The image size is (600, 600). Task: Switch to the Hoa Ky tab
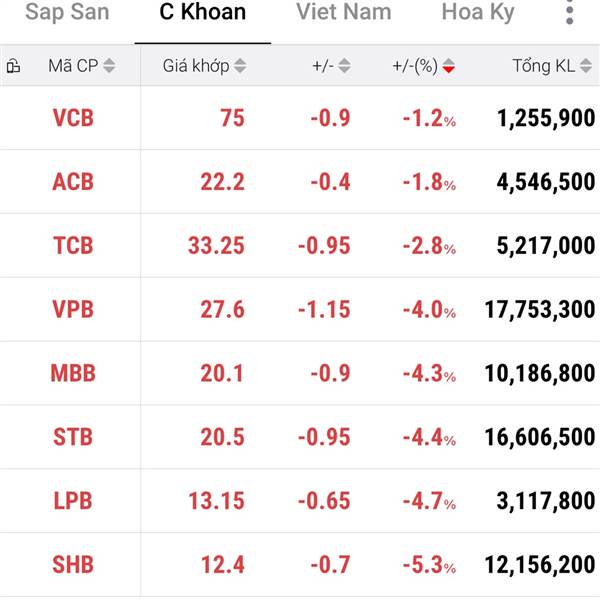click(x=478, y=14)
